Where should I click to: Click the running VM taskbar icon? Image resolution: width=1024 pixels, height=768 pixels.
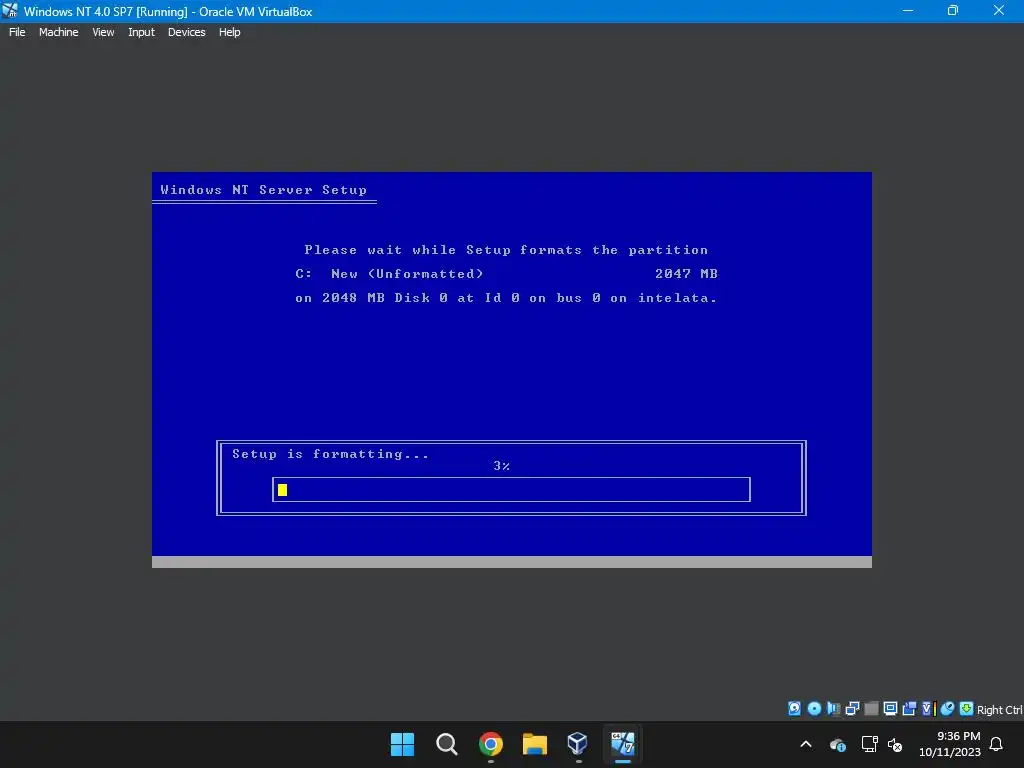[623, 744]
